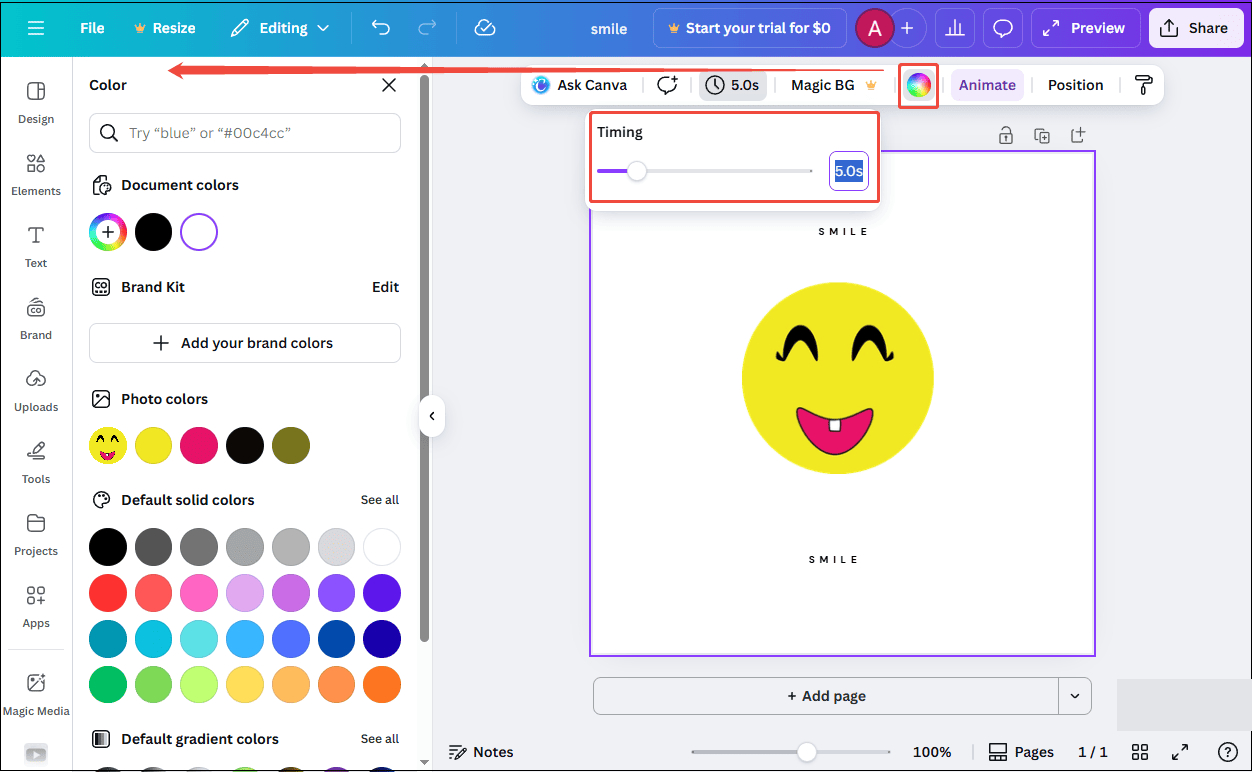Expand the Editing mode dropdown
Image resolution: width=1252 pixels, height=772 pixels.
click(x=280, y=28)
